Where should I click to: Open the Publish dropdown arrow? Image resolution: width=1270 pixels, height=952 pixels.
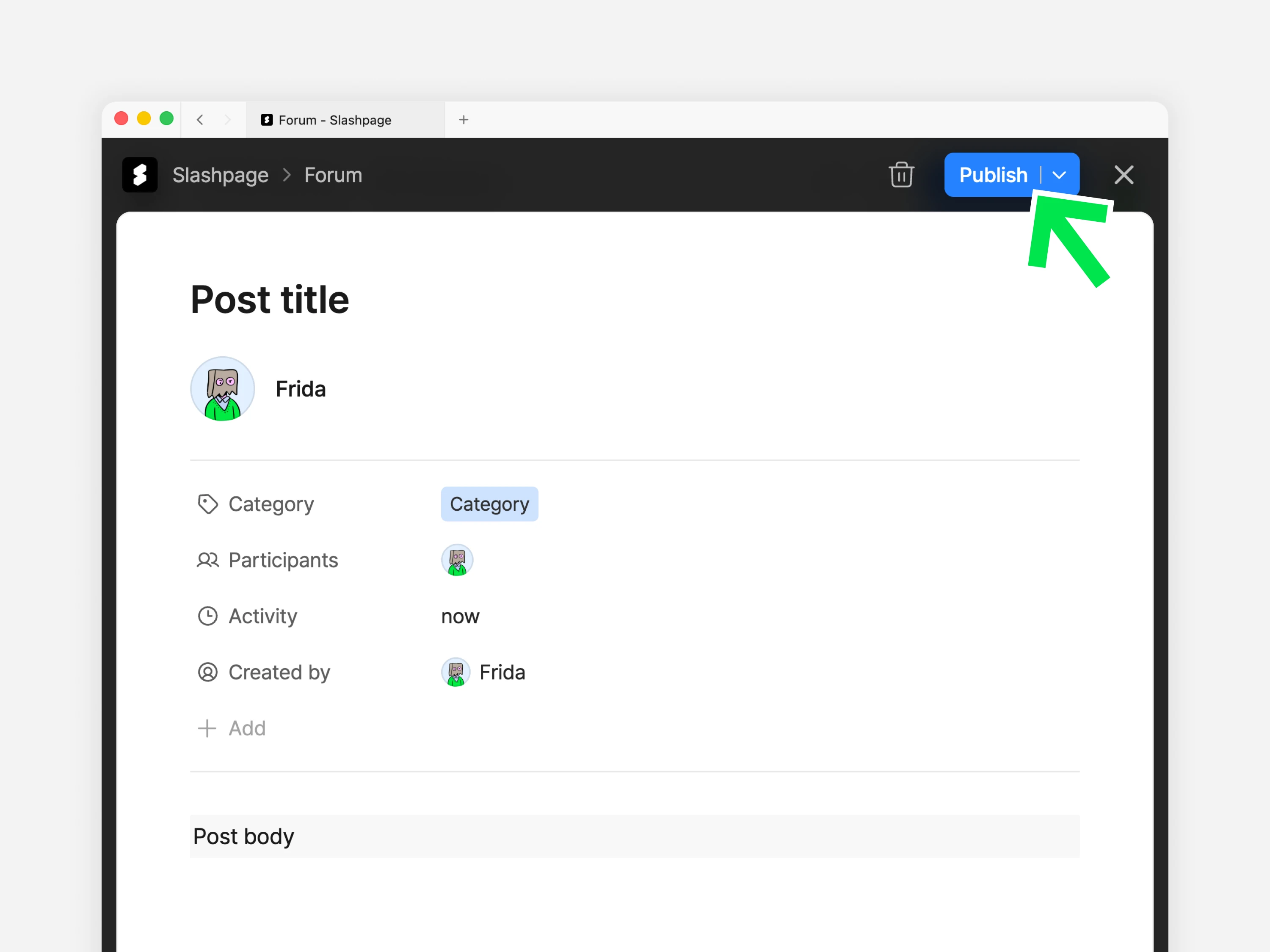pos(1059,174)
